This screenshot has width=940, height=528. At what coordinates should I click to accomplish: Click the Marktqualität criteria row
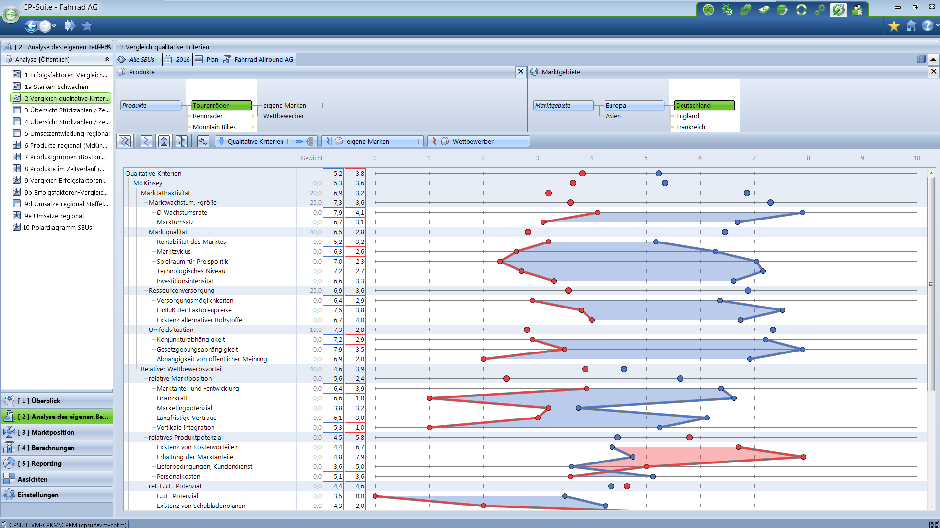168,232
